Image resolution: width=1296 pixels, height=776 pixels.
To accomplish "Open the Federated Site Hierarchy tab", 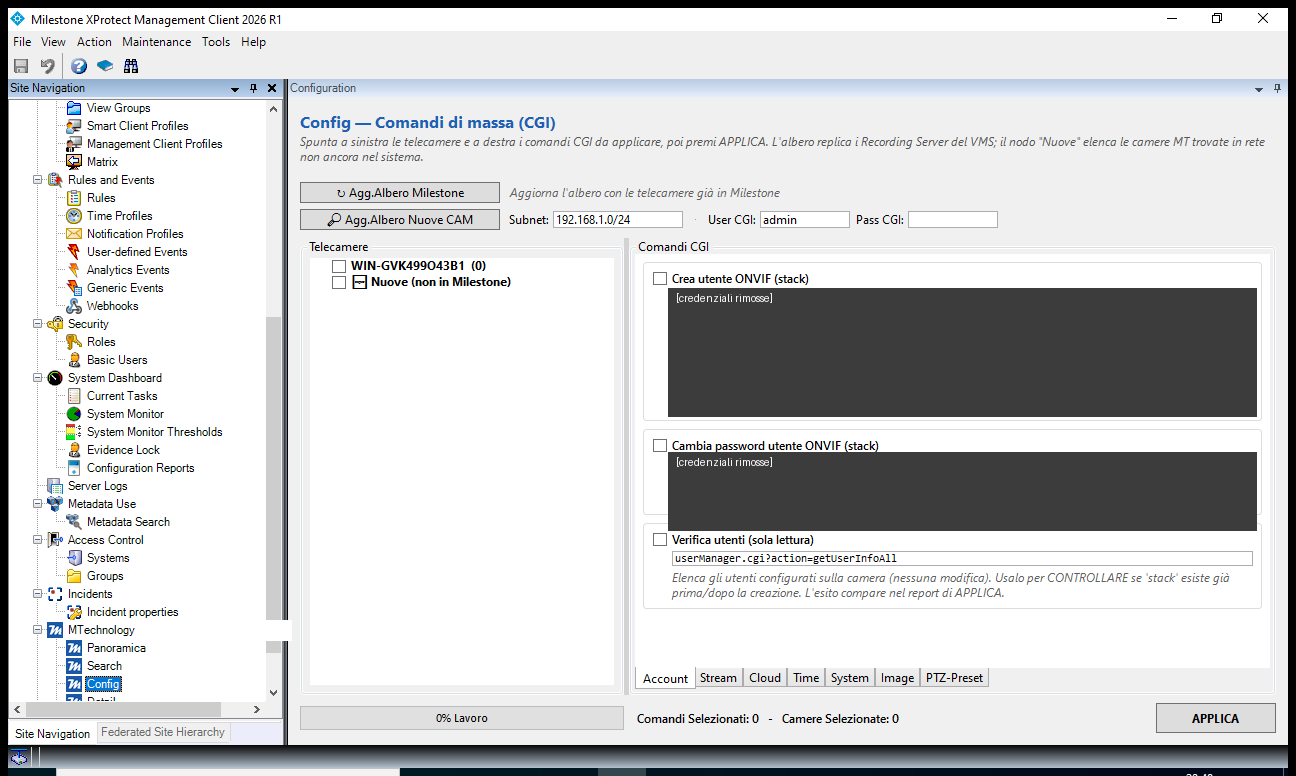I will click(163, 732).
